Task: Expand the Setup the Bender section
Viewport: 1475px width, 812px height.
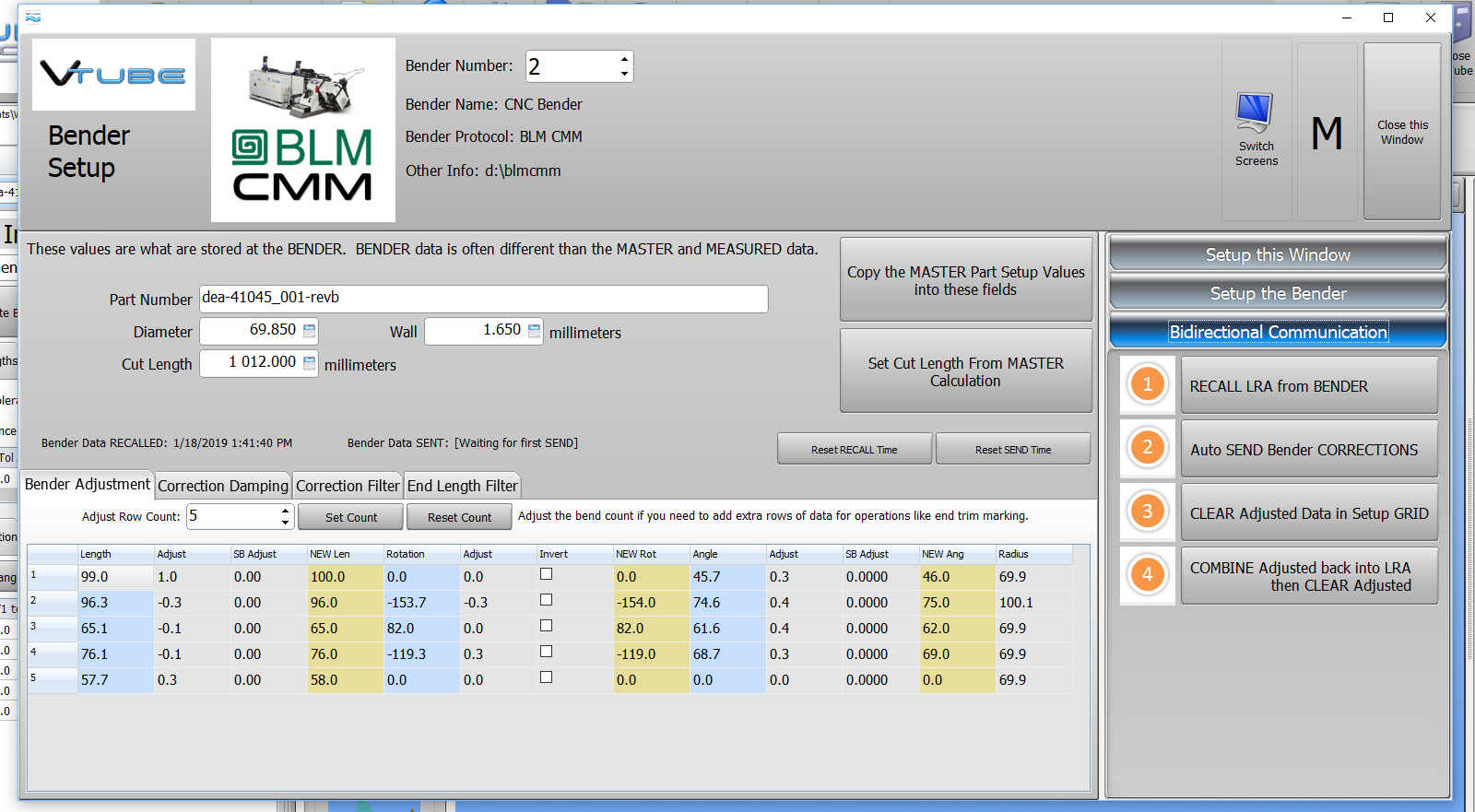Action: pos(1277,293)
